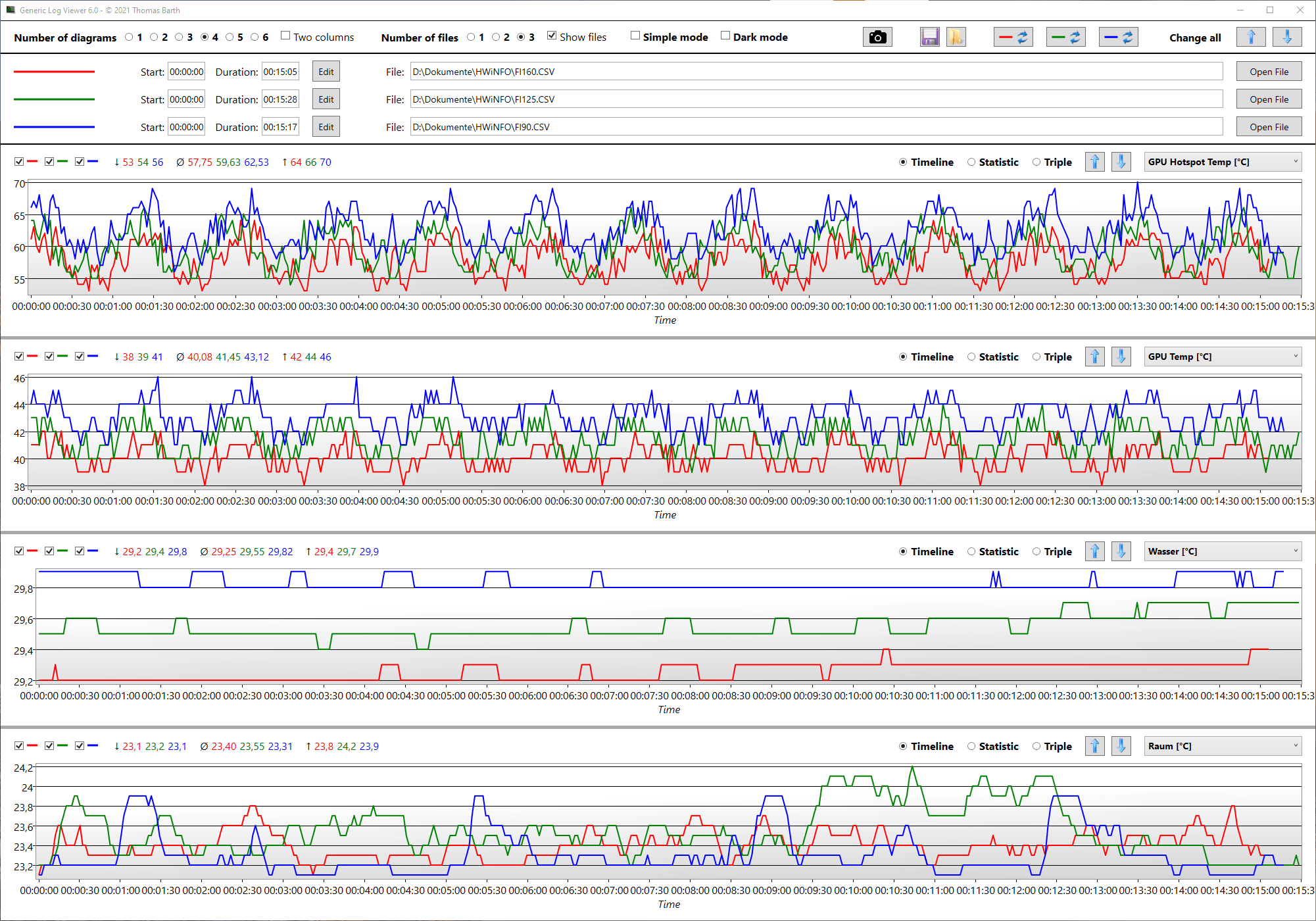Check the Two columns option
1316x921 pixels.
285,36
